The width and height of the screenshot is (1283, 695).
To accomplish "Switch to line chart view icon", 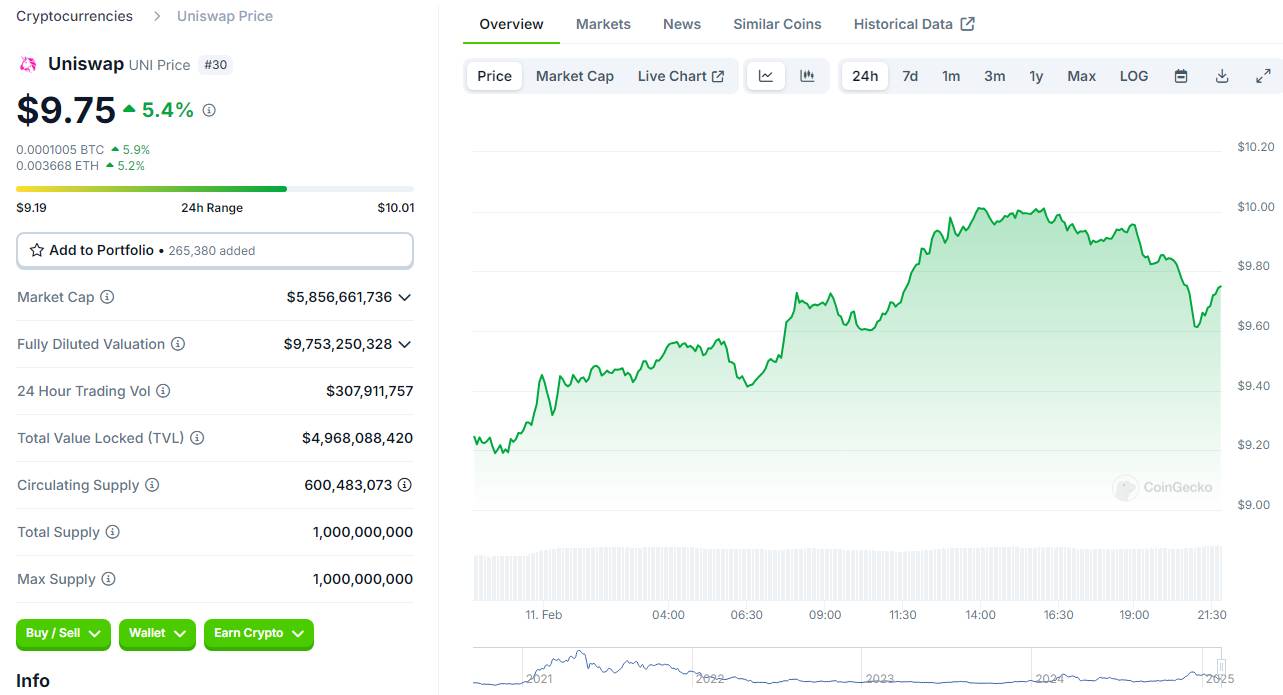I will coord(766,76).
